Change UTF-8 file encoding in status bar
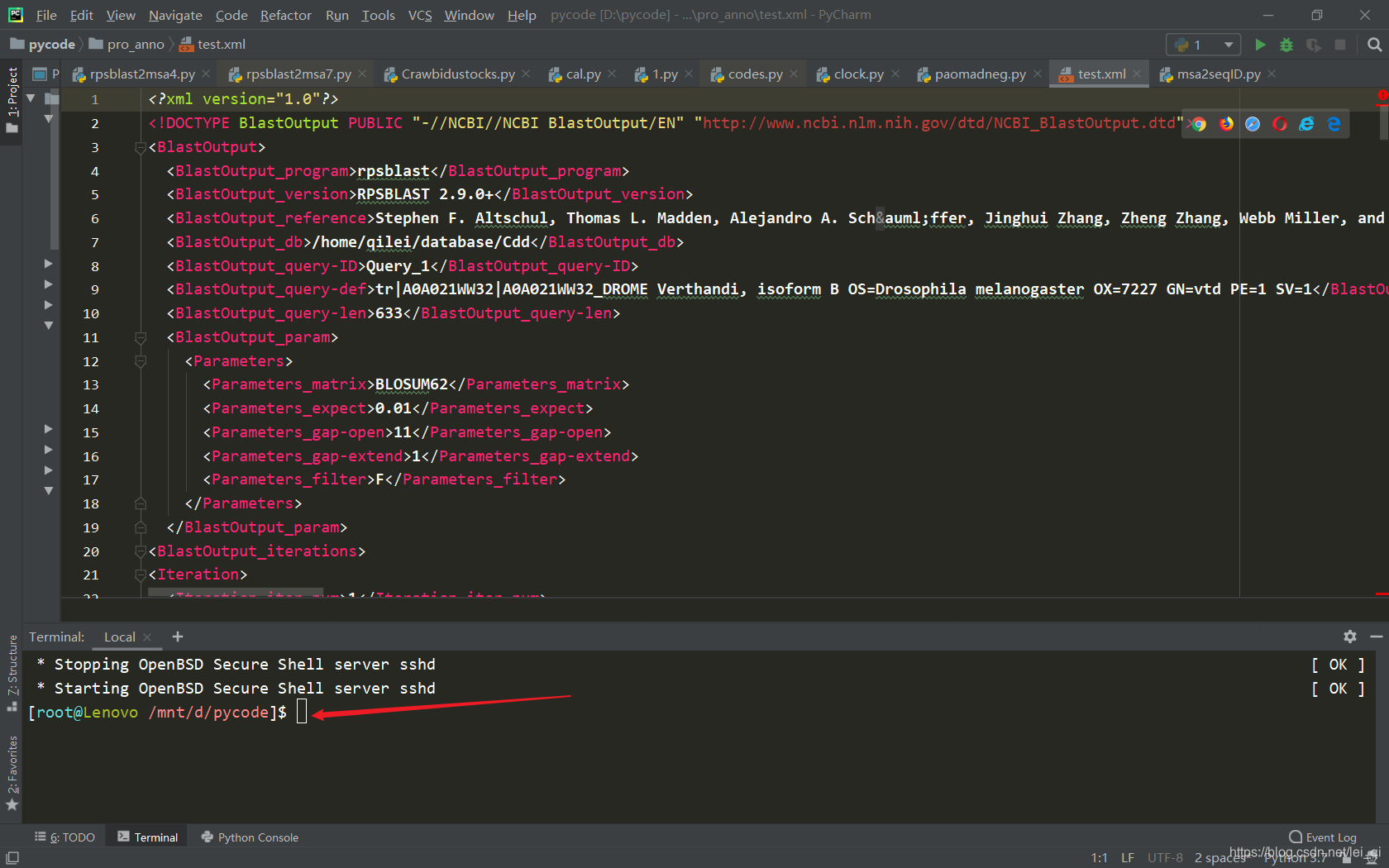The image size is (1389, 868). [1165, 858]
